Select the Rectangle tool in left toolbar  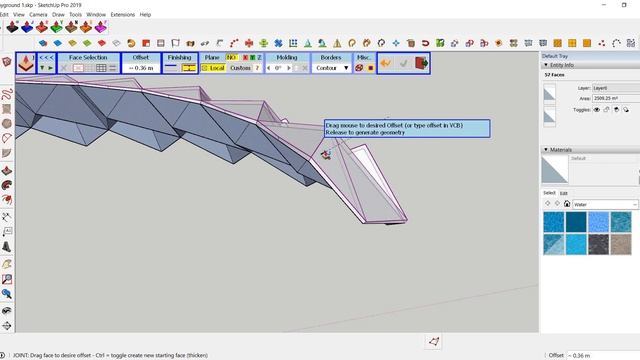point(7,109)
